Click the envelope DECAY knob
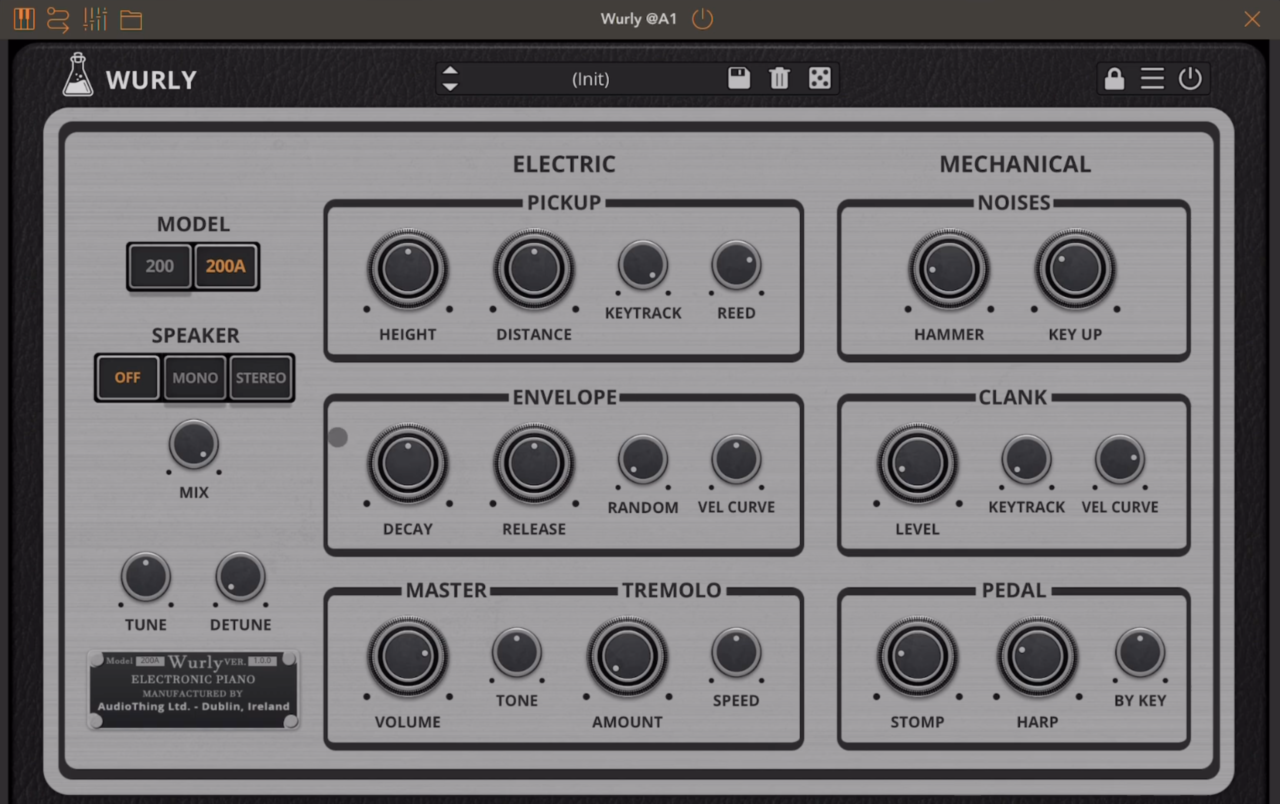 408,463
